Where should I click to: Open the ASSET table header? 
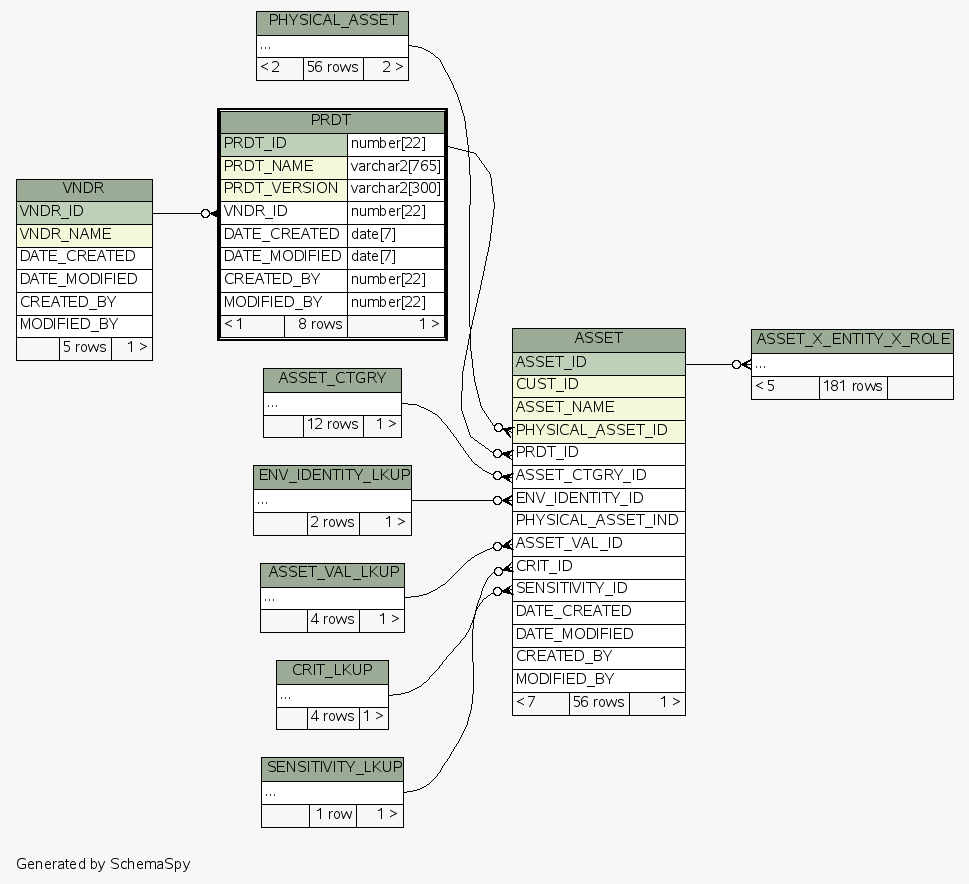pos(598,339)
